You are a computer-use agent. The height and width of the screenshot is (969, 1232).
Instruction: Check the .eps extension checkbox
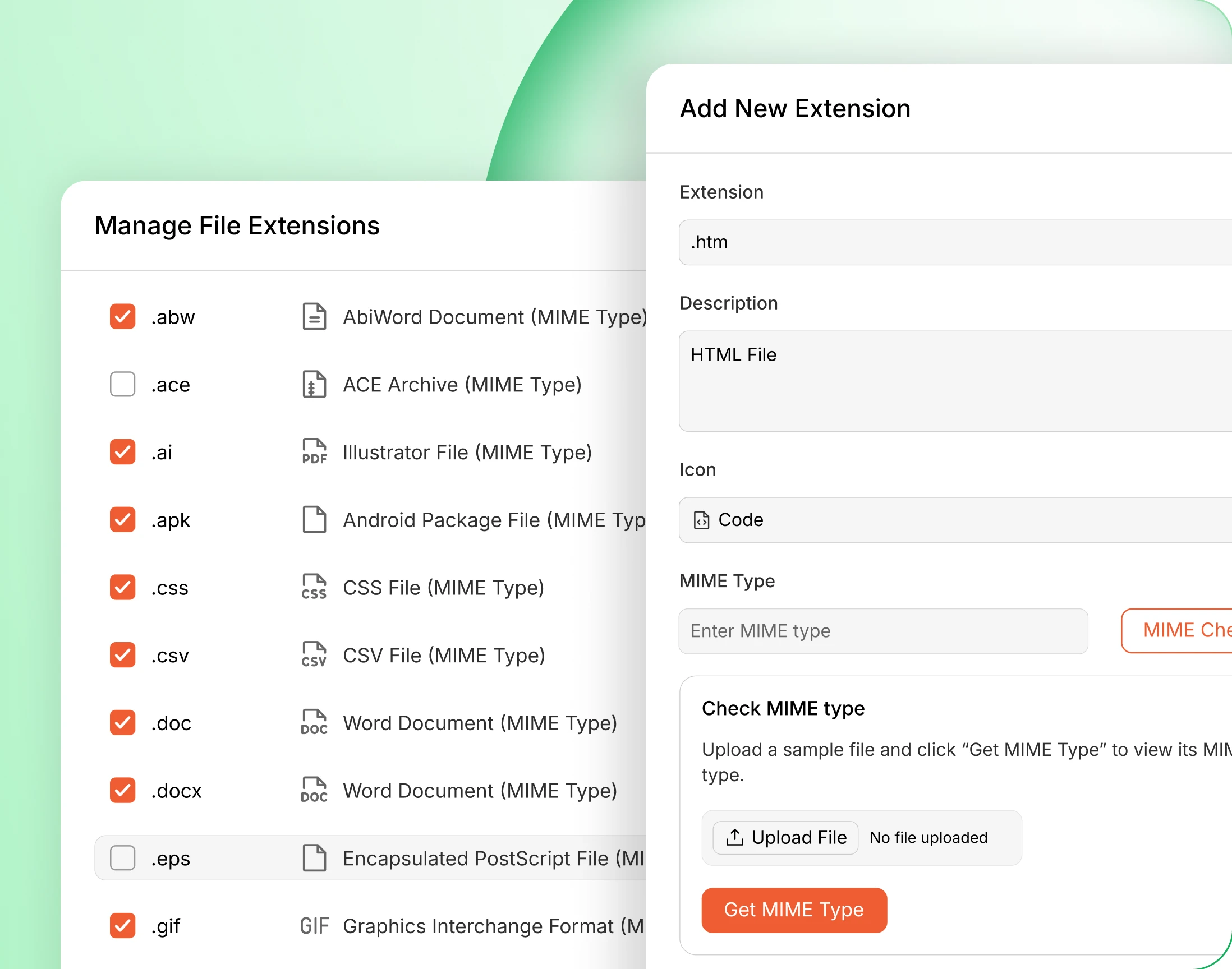coord(122,858)
